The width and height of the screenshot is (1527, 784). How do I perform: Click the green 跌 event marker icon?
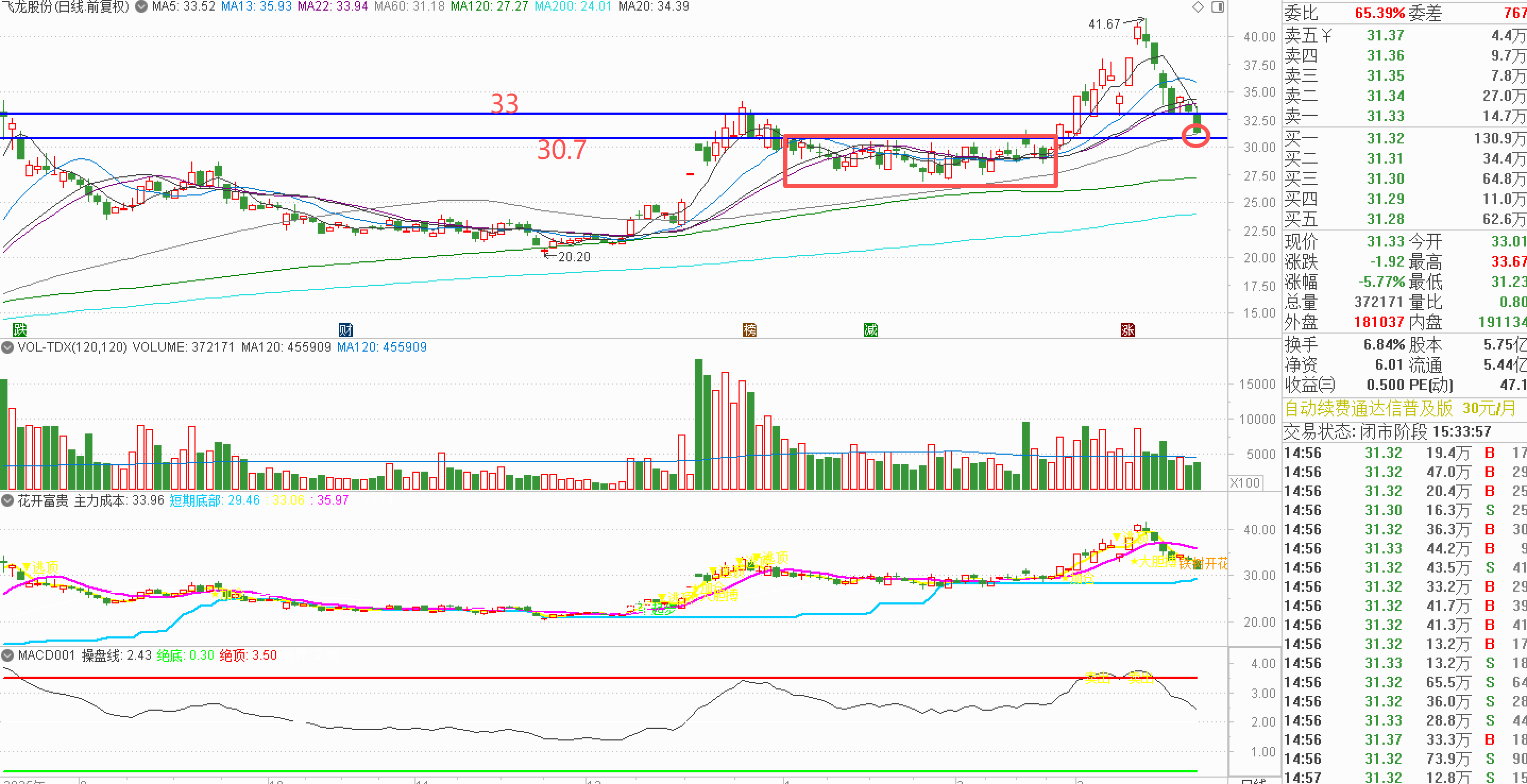[20, 329]
